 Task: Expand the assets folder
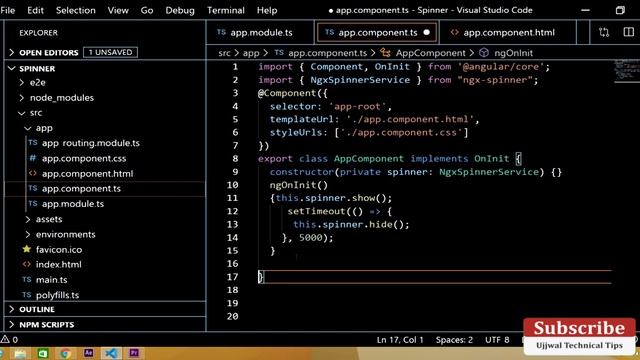[x=28, y=219]
